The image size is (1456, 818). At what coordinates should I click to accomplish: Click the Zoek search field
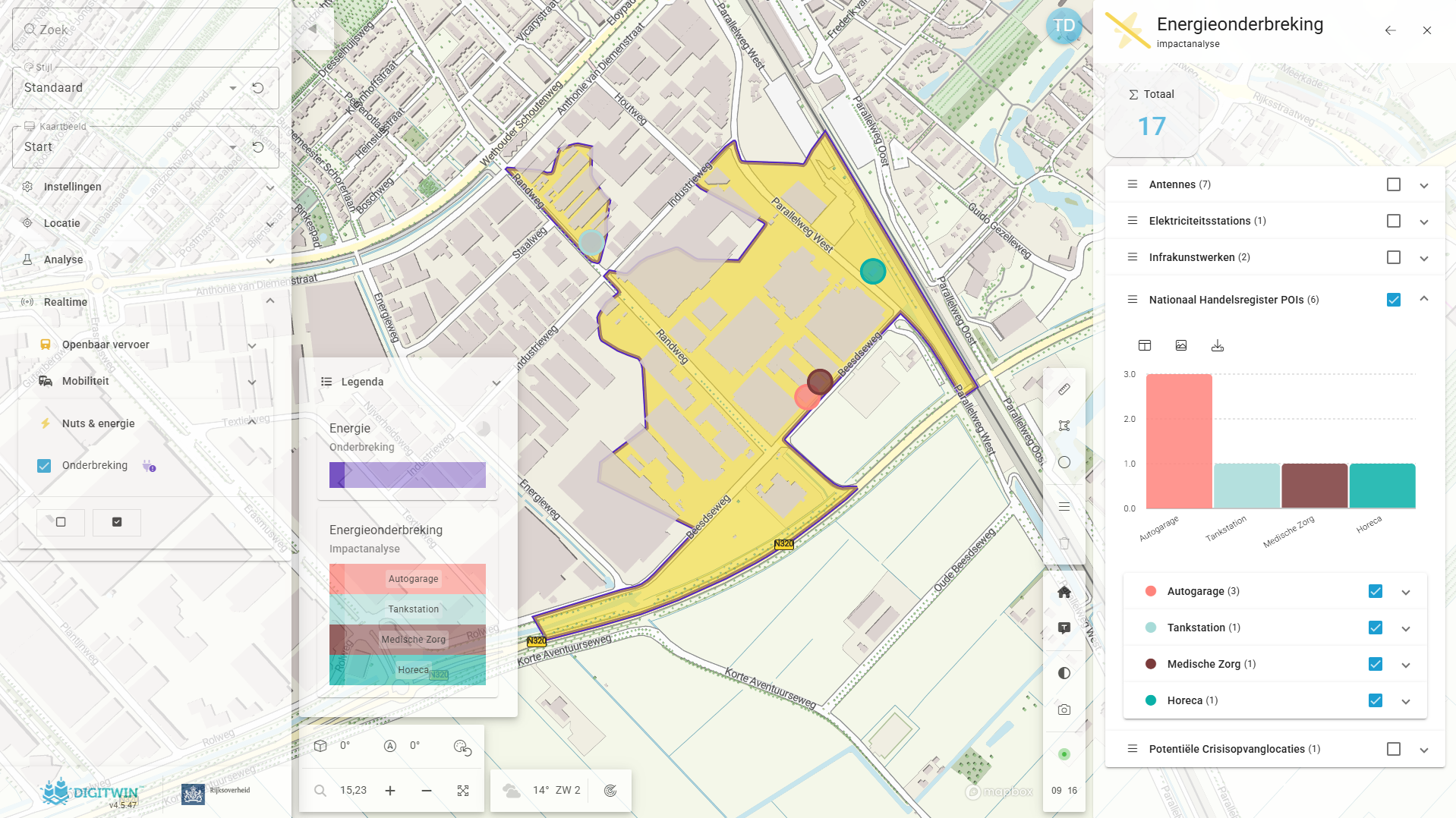(x=146, y=30)
